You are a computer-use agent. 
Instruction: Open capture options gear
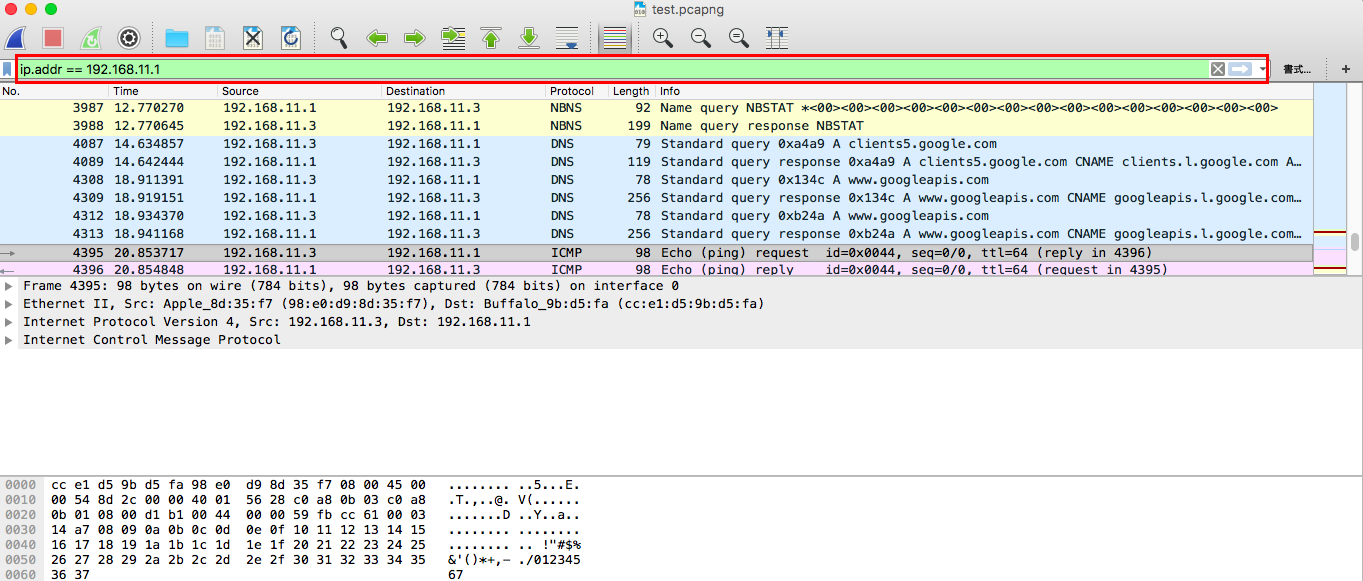[129, 39]
